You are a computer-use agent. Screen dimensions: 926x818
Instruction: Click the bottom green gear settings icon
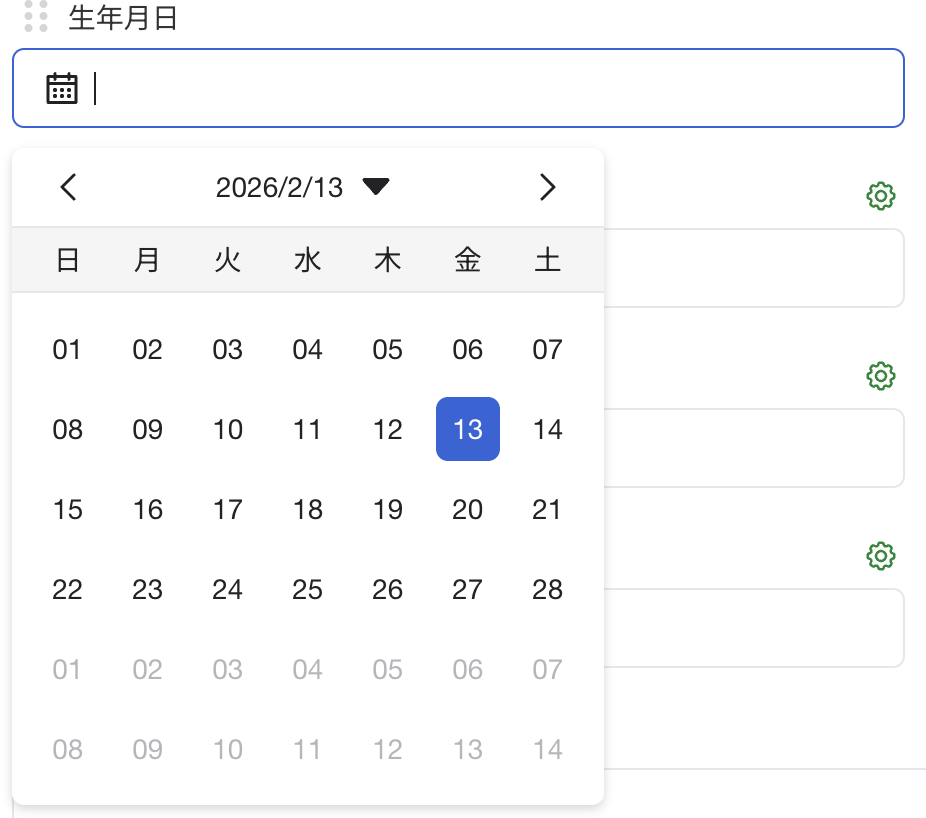click(879, 556)
